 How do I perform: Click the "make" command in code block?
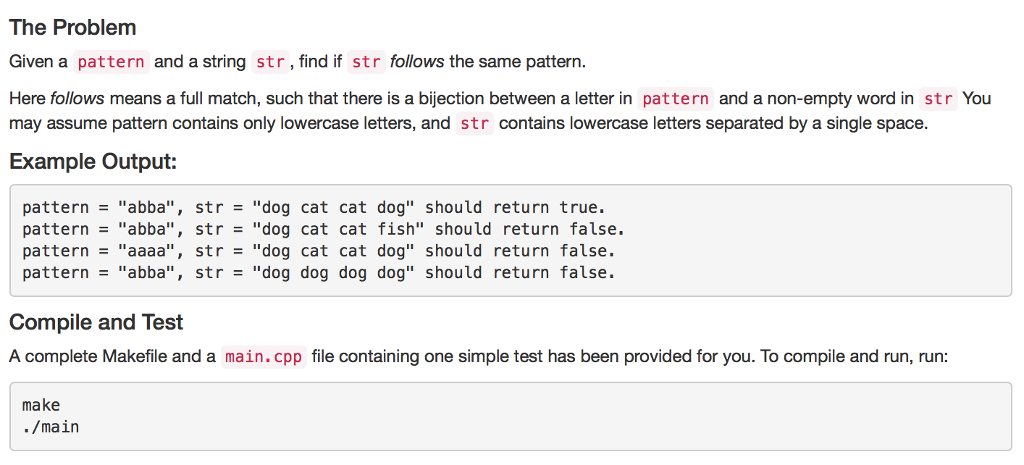(41, 405)
